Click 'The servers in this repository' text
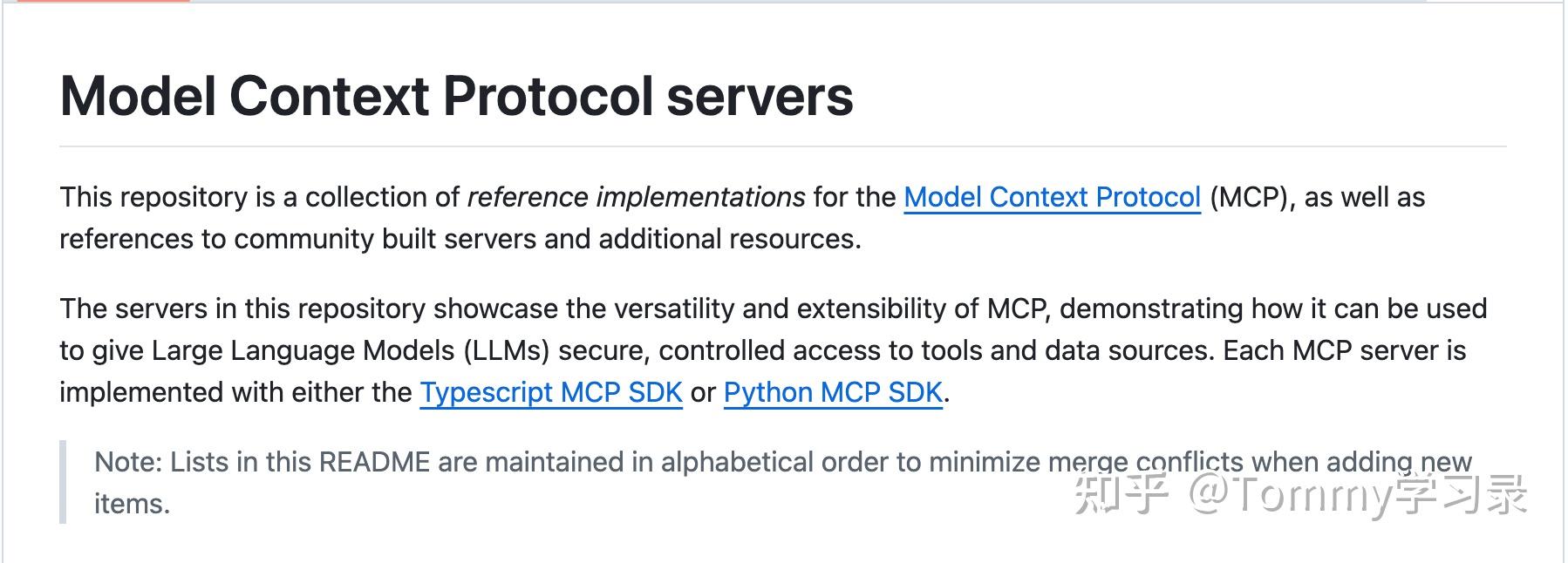 (242, 309)
